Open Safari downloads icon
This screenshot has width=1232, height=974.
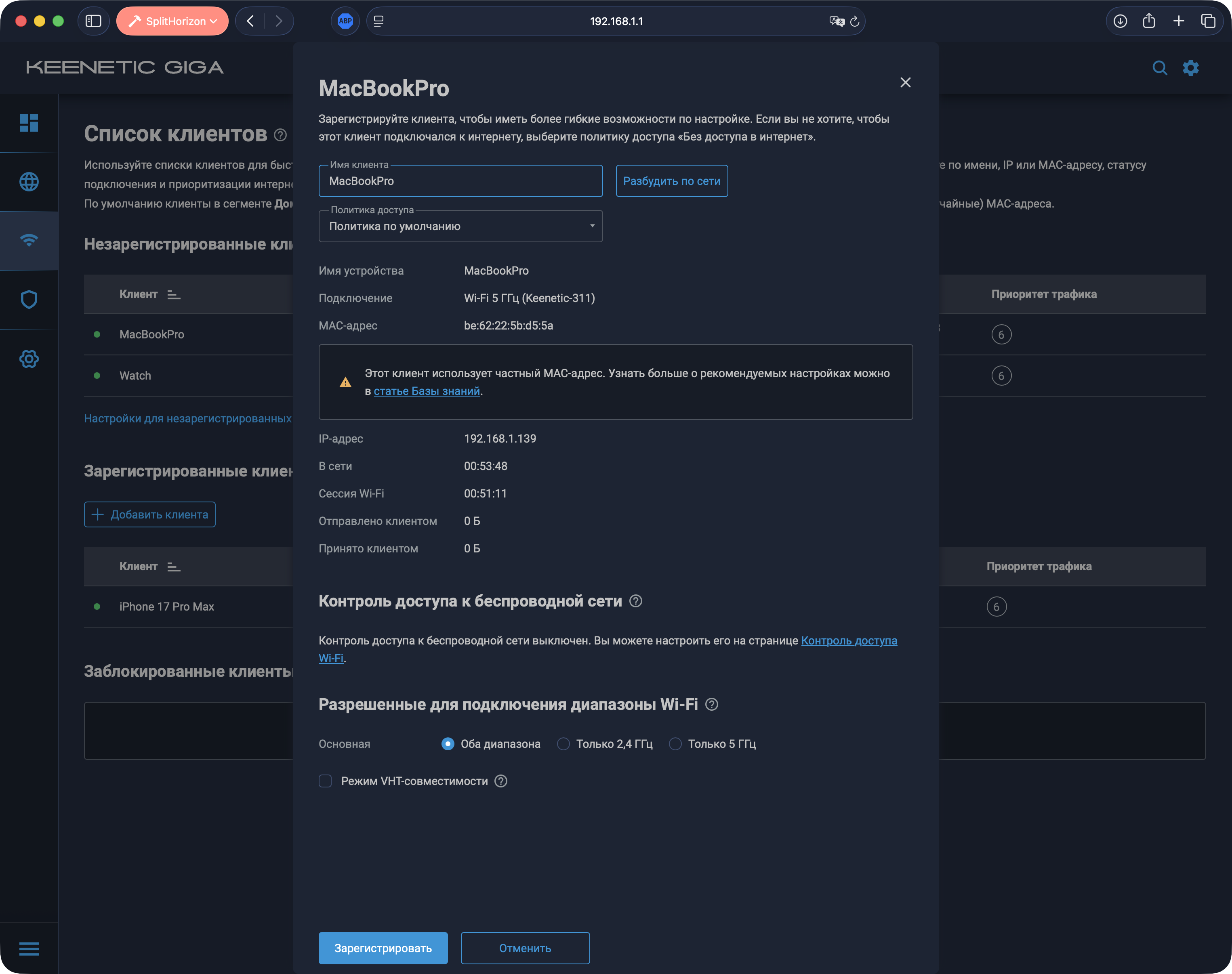[1120, 21]
